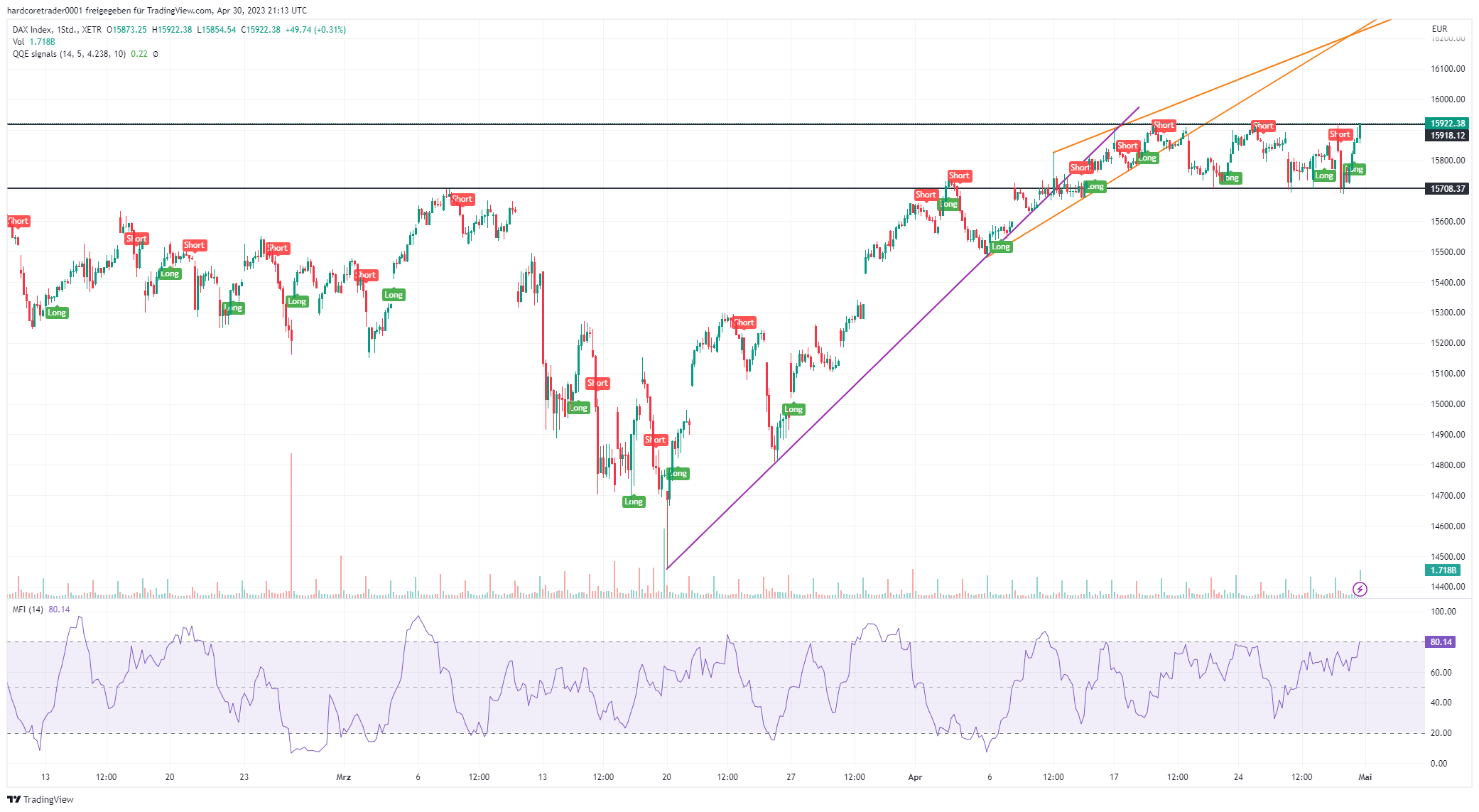Click the open value O15873.25 in the legend

click(x=126, y=30)
